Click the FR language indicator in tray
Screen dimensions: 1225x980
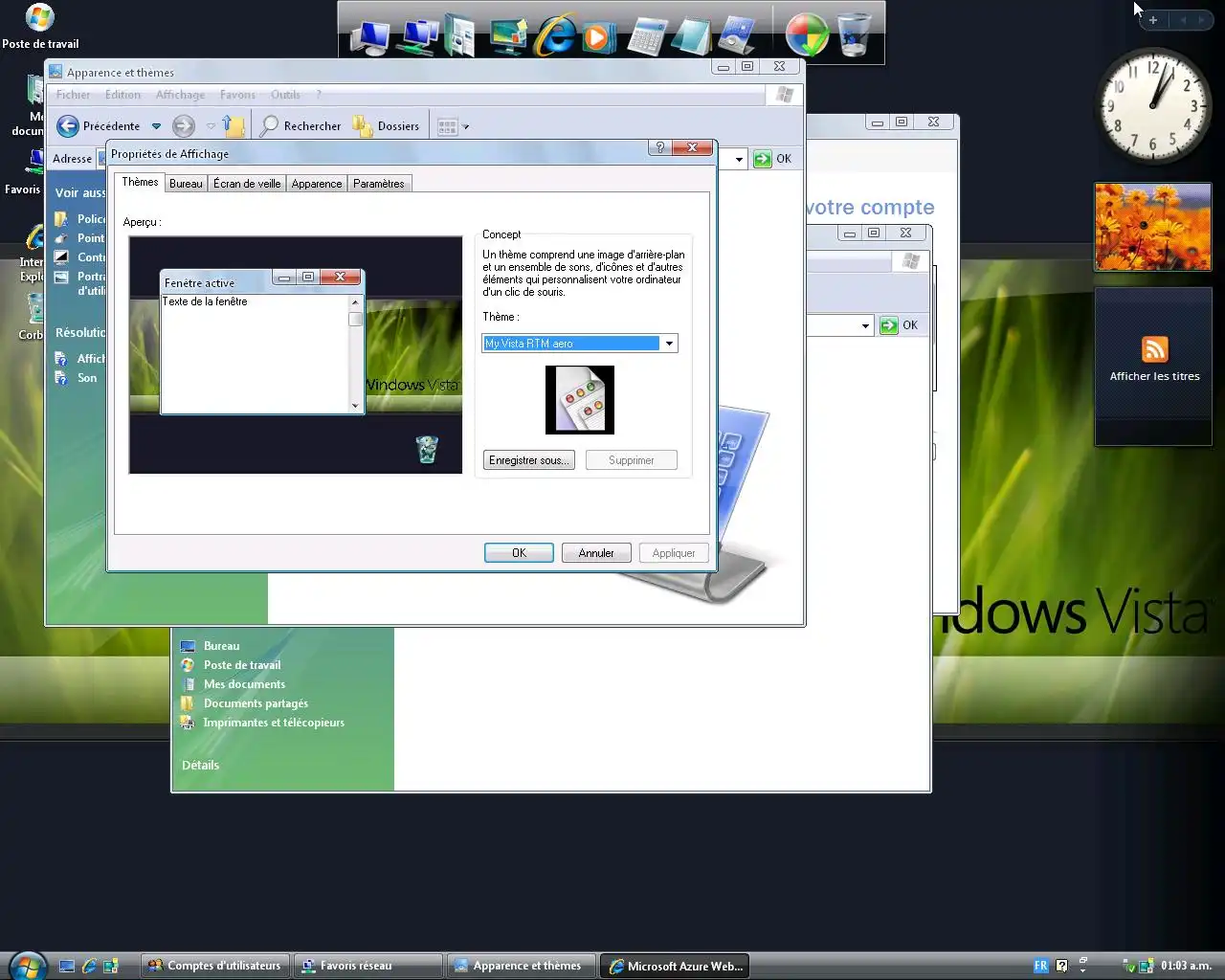pyautogui.click(x=1040, y=967)
